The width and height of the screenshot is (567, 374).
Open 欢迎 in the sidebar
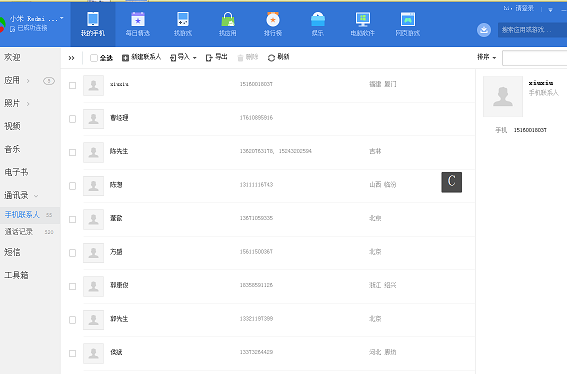click(x=12, y=58)
